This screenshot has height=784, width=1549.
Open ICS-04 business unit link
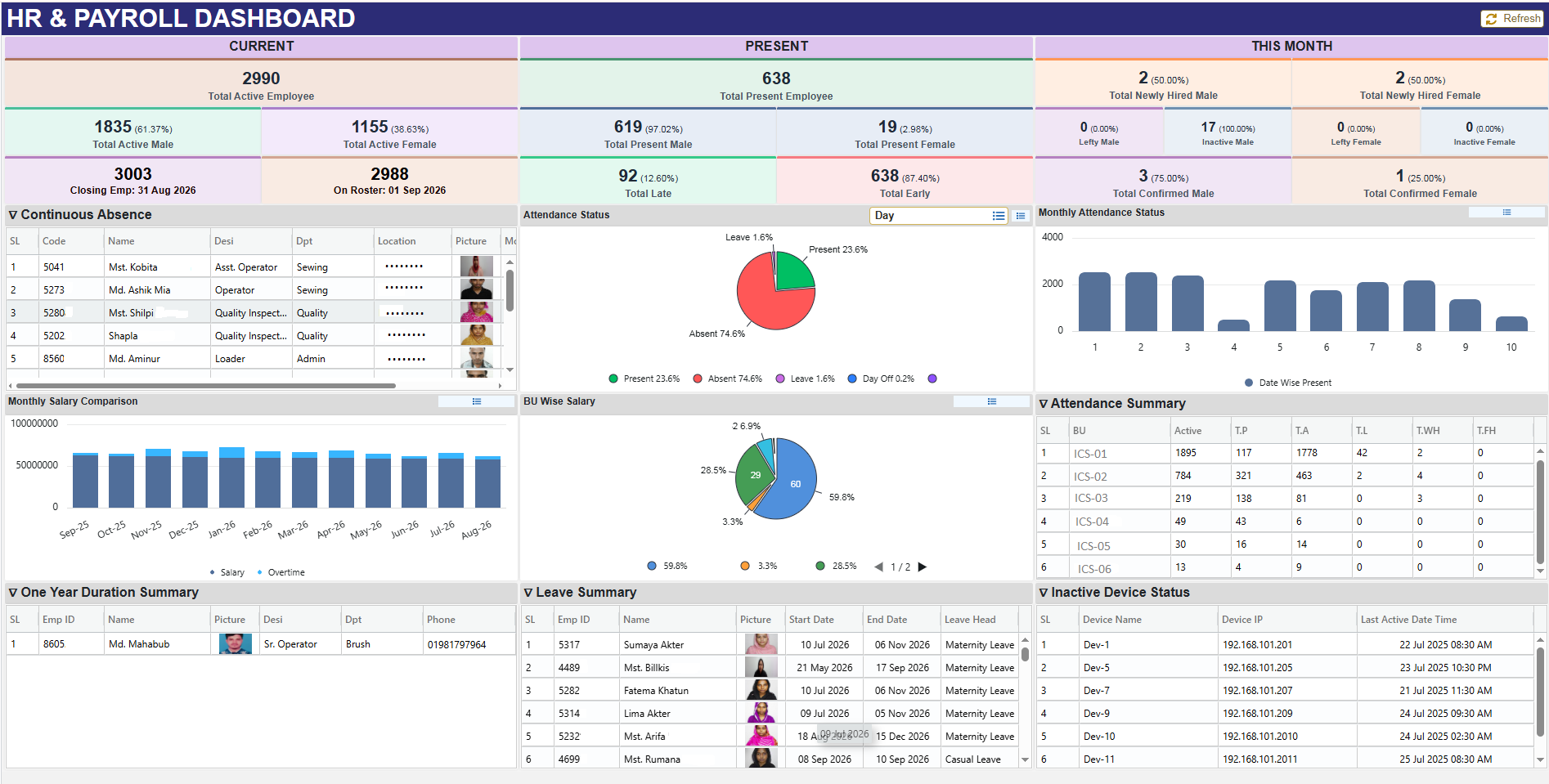pos(1092,522)
